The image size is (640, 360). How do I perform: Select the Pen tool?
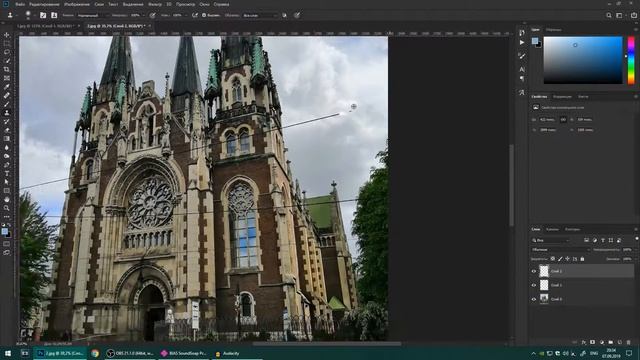pos(7,165)
